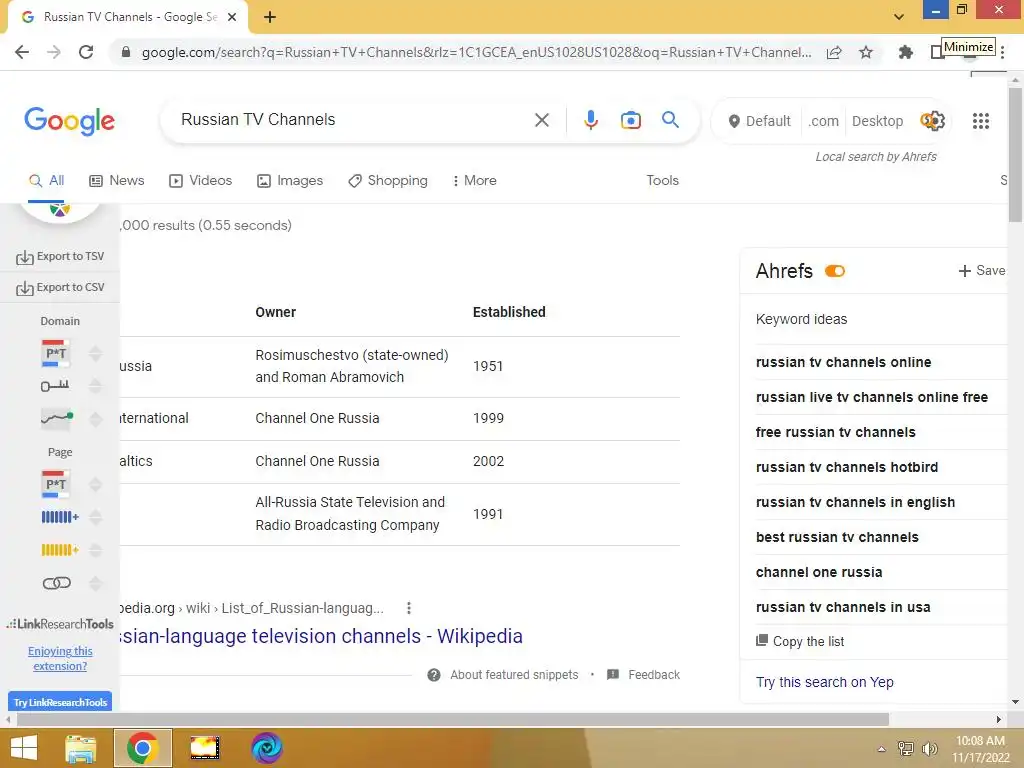Click Try this search on Yep
Screen dimensions: 1024x768
pyautogui.click(x=824, y=682)
